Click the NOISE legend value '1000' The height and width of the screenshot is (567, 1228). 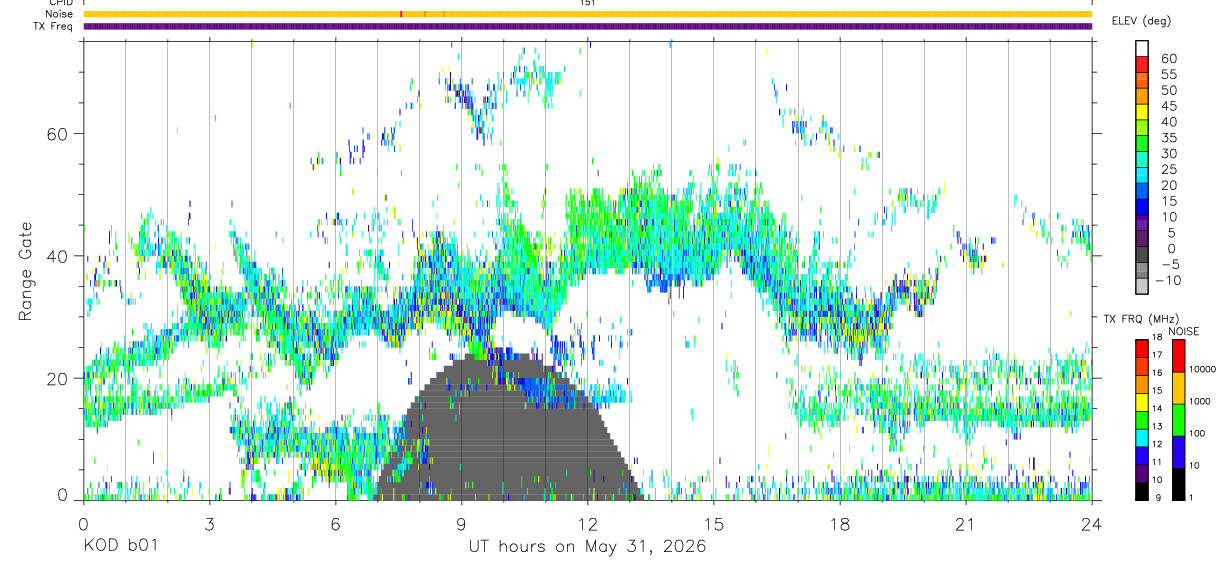pyautogui.click(x=1199, y=402)
